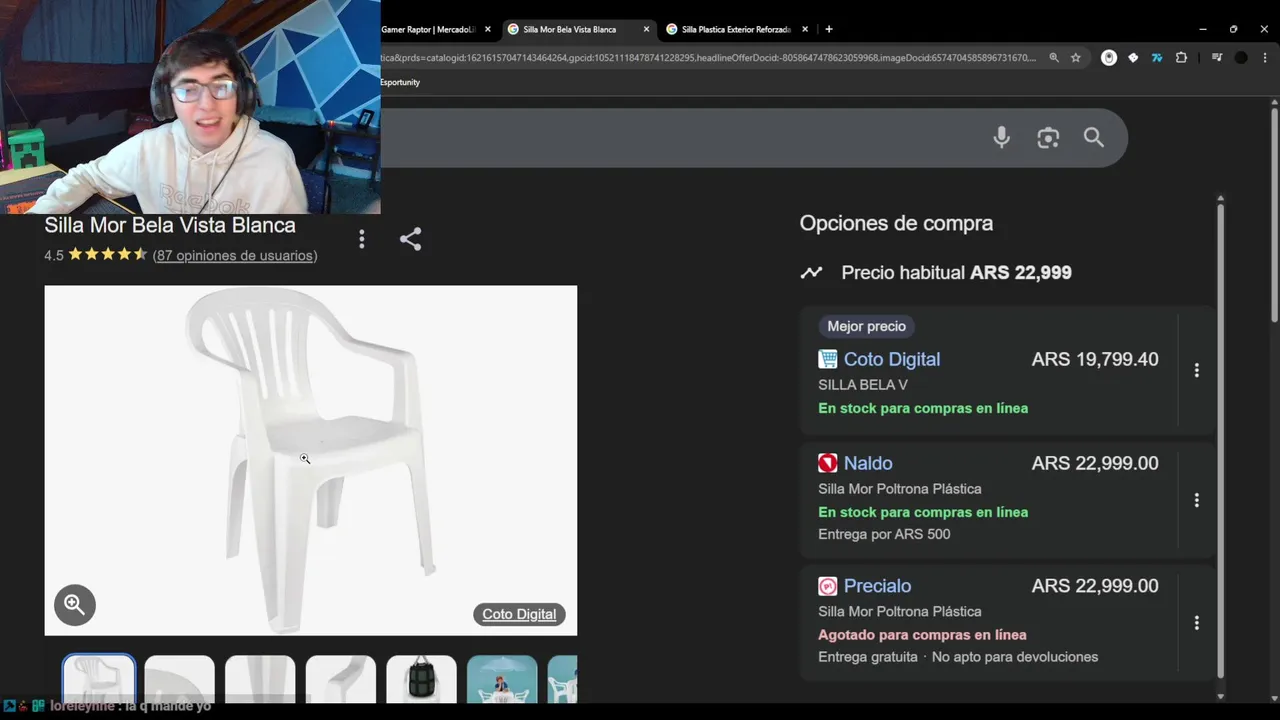The width and height of the screenshot is (1280, 720).
Task: Open Coto Digital store link
Action: click(892, 359)
